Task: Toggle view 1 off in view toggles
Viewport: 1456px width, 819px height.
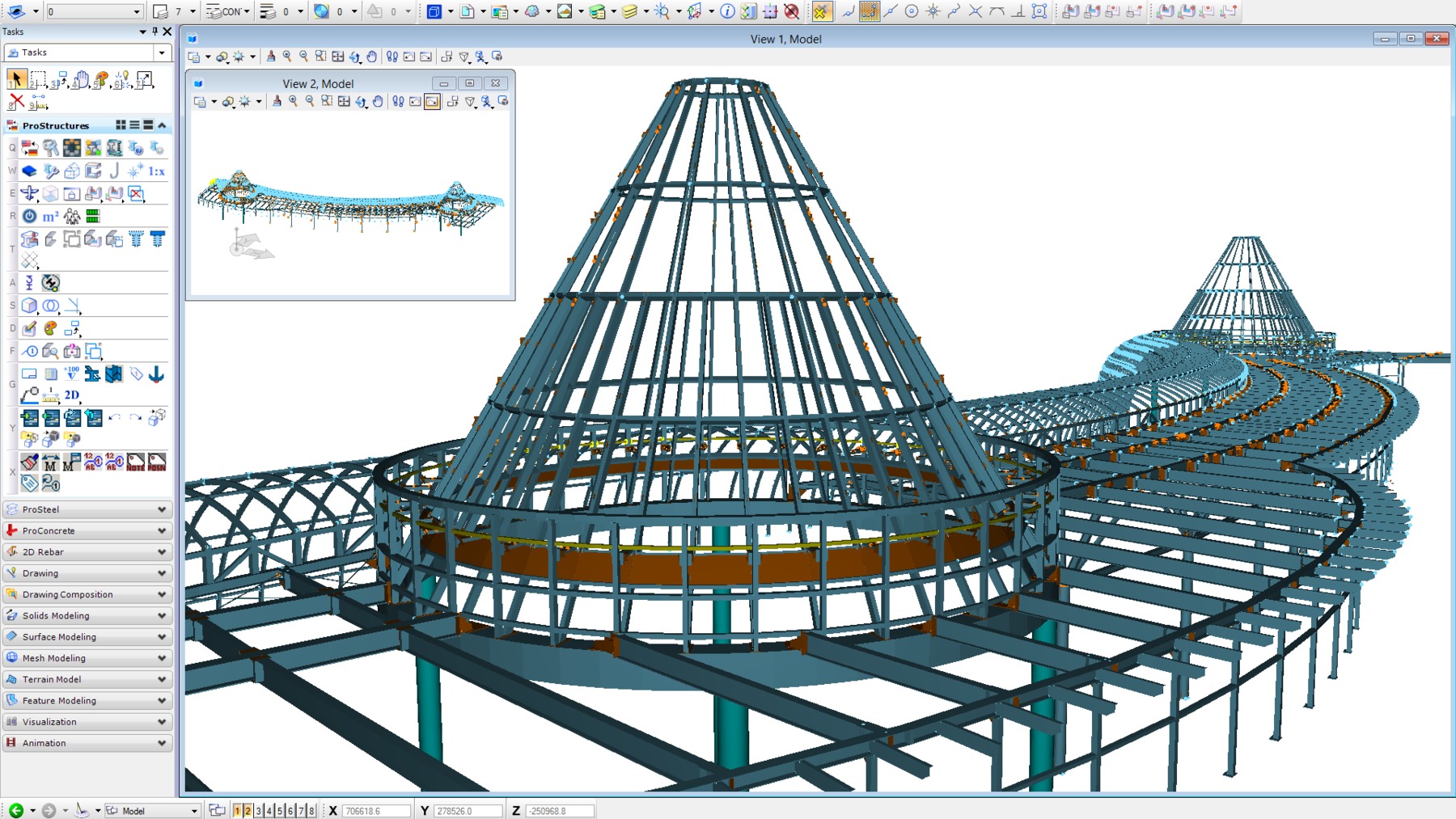Action: click(x=238, y=811)
